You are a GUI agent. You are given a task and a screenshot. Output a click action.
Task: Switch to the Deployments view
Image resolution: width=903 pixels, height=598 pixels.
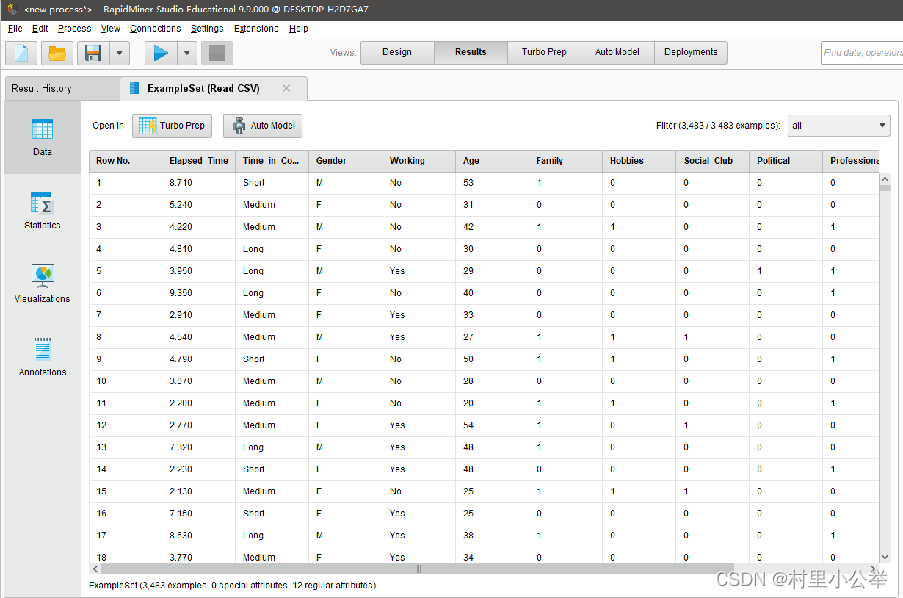[691, 52]
